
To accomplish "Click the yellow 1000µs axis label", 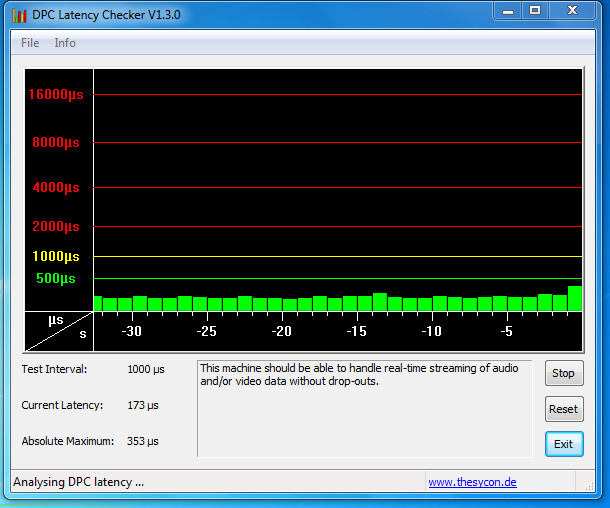I will pyautogui.click(x=56, y=256).
